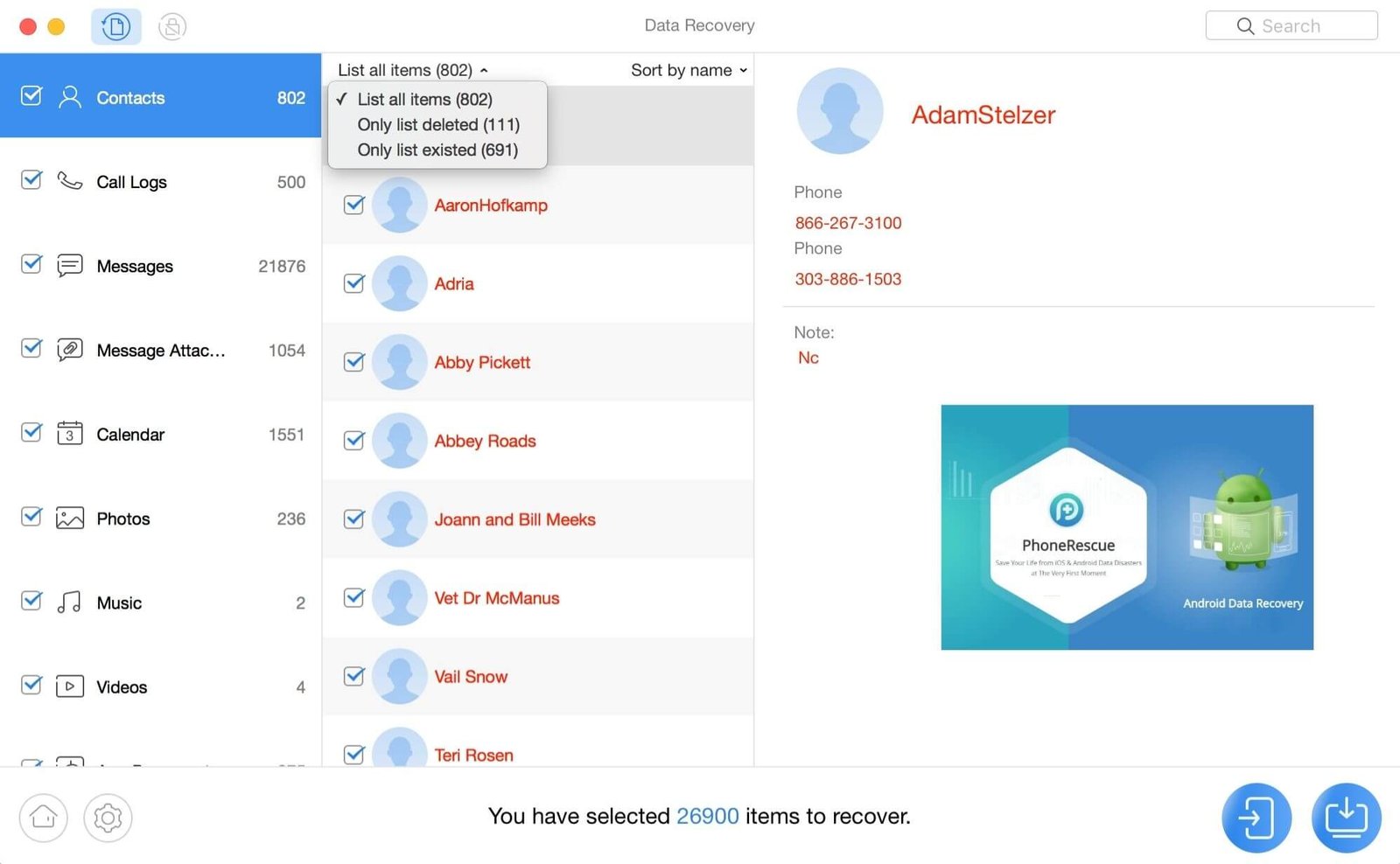Click the Photos picture icon
The image size is (1400, 864).
tap(70, 518)
